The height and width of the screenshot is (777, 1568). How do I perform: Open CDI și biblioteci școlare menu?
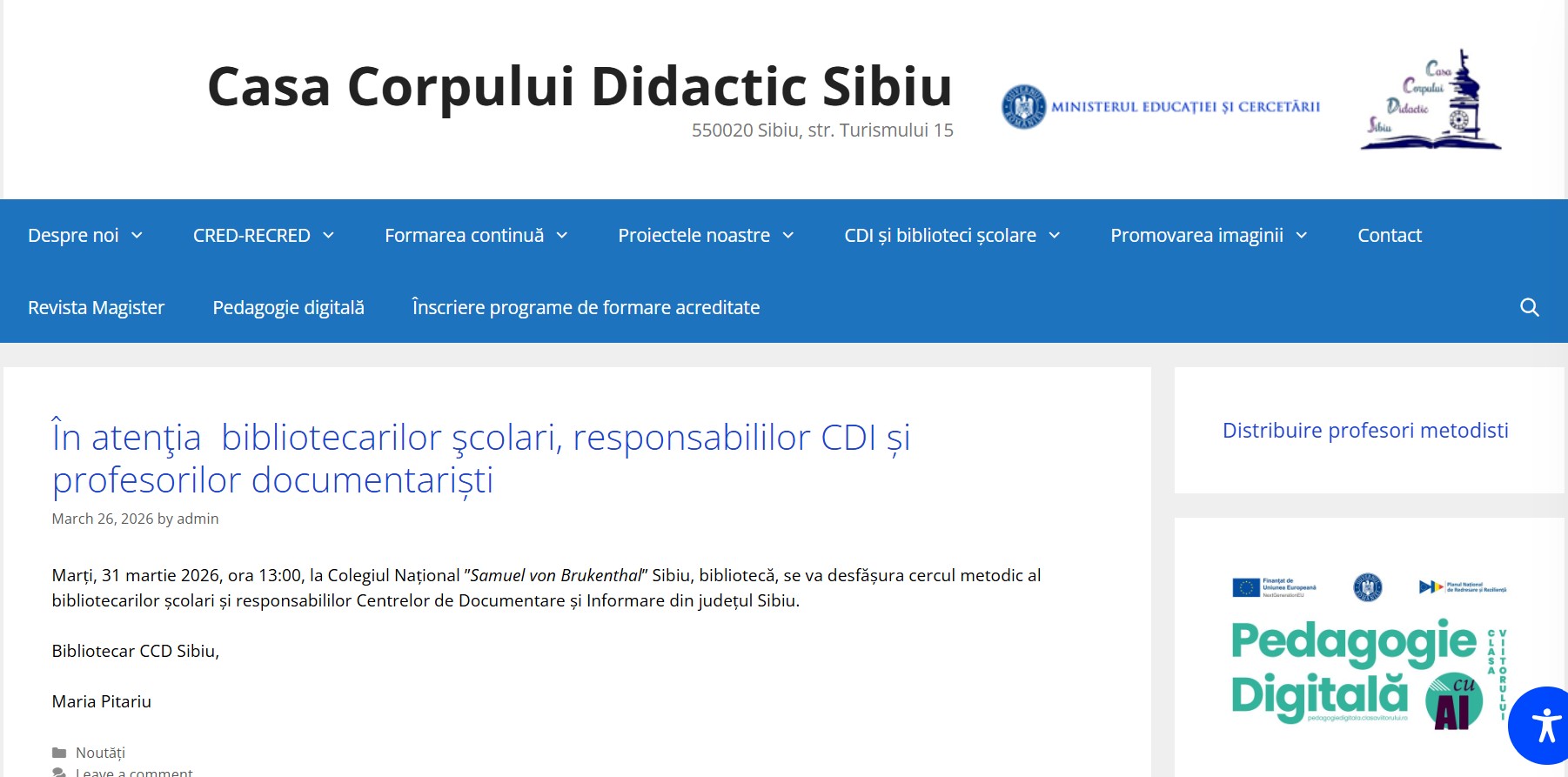[940, 236]
